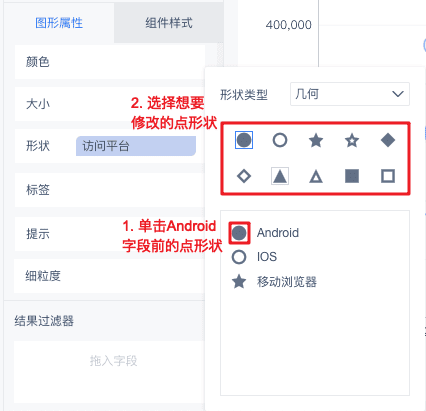Open the 形状类型 dropdown
The height and width of the screenshot is (411, 426).
(350, 94)
